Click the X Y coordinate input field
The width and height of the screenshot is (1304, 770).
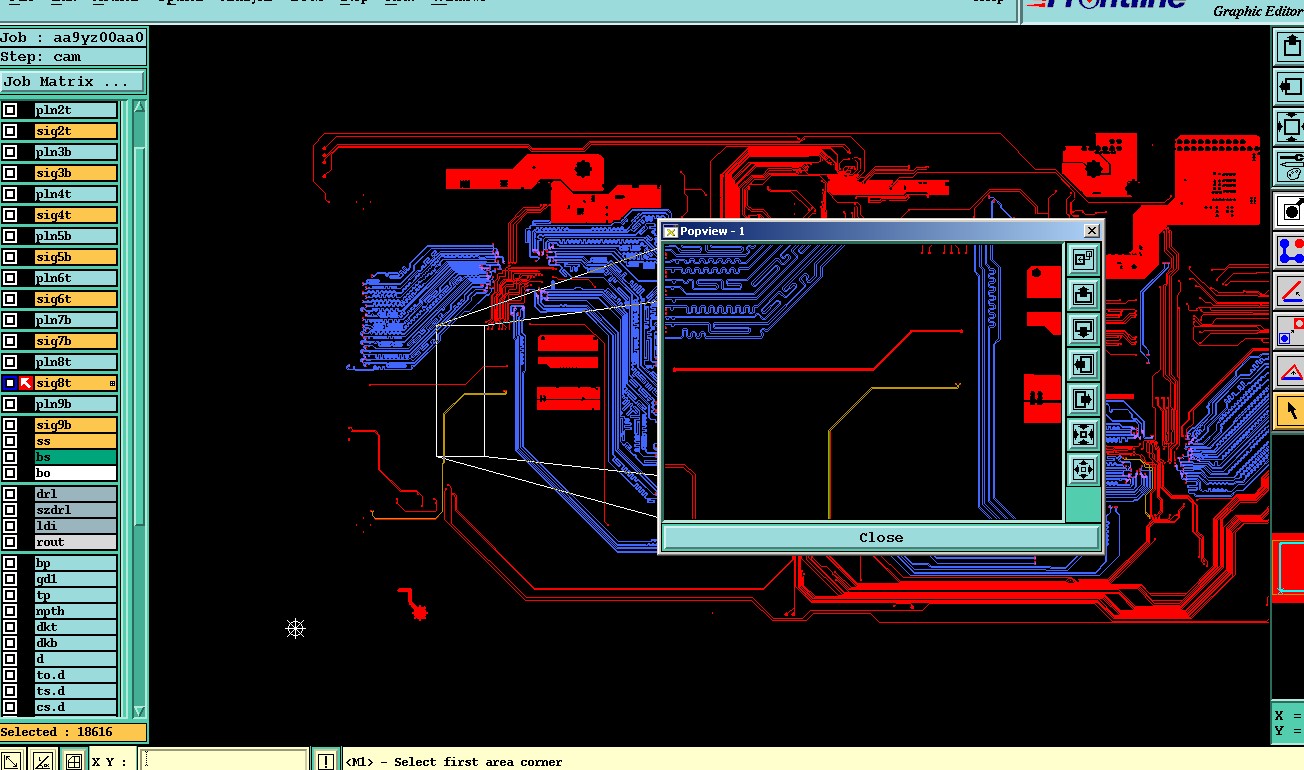[223, 761]
